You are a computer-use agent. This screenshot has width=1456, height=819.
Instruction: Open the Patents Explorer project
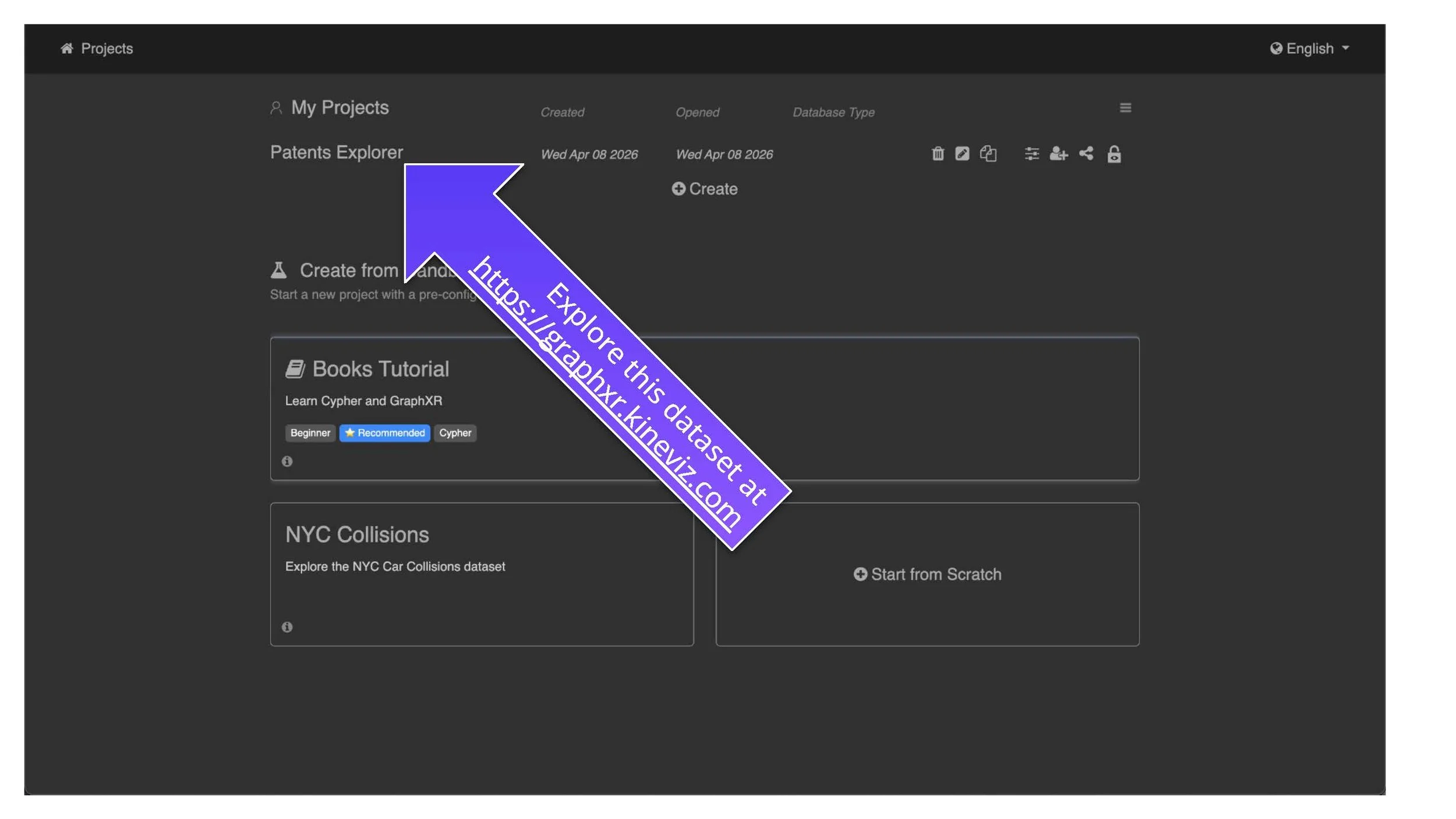pos(336,153)
